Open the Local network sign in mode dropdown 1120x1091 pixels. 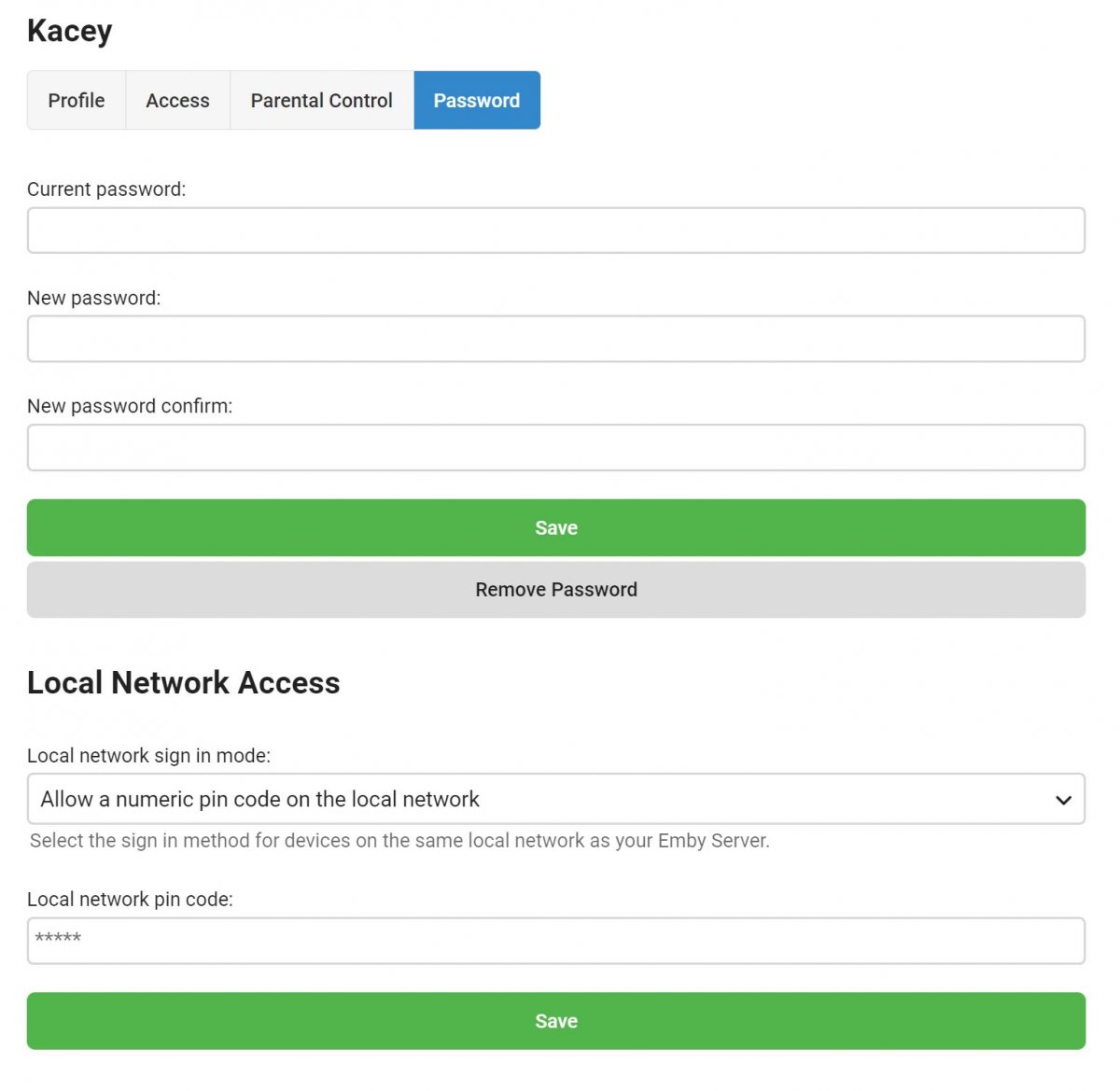pyautogui.click(x=541, y=800)
